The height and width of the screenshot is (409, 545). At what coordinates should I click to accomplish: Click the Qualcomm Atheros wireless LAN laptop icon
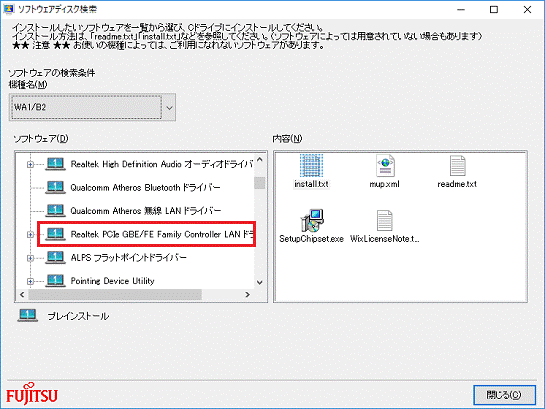(x=55, y=211)
